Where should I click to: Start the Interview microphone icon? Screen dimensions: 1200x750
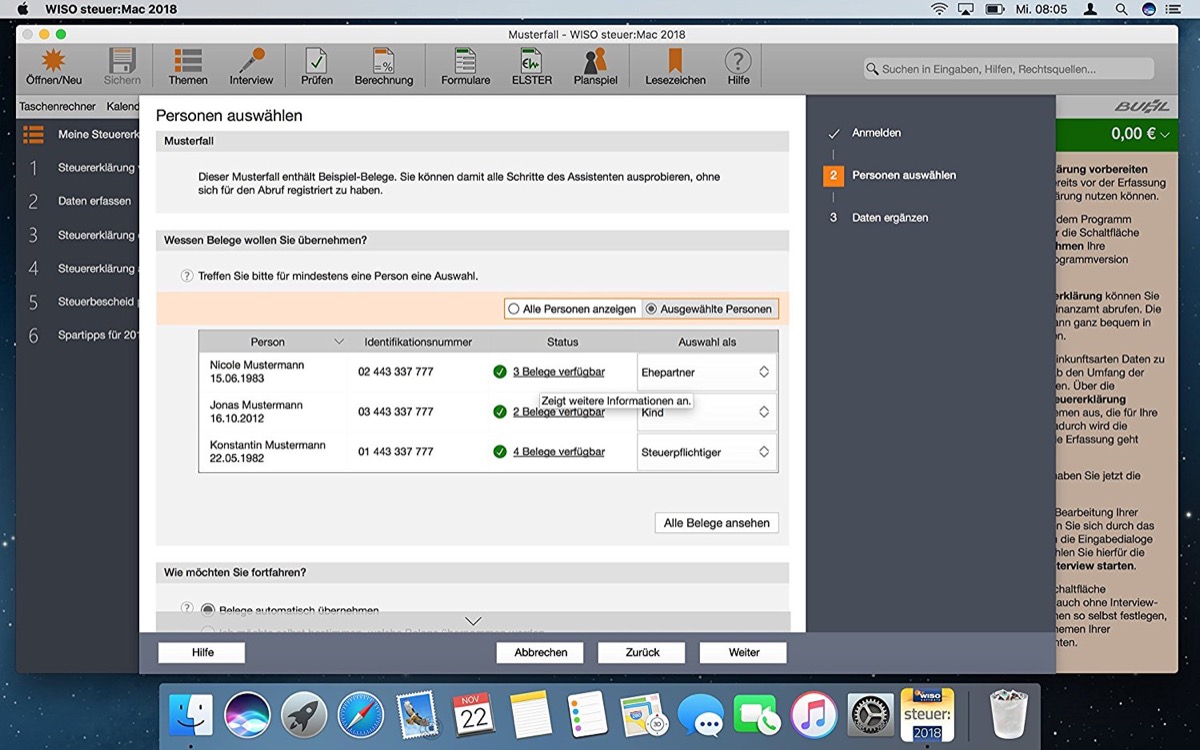251,62
